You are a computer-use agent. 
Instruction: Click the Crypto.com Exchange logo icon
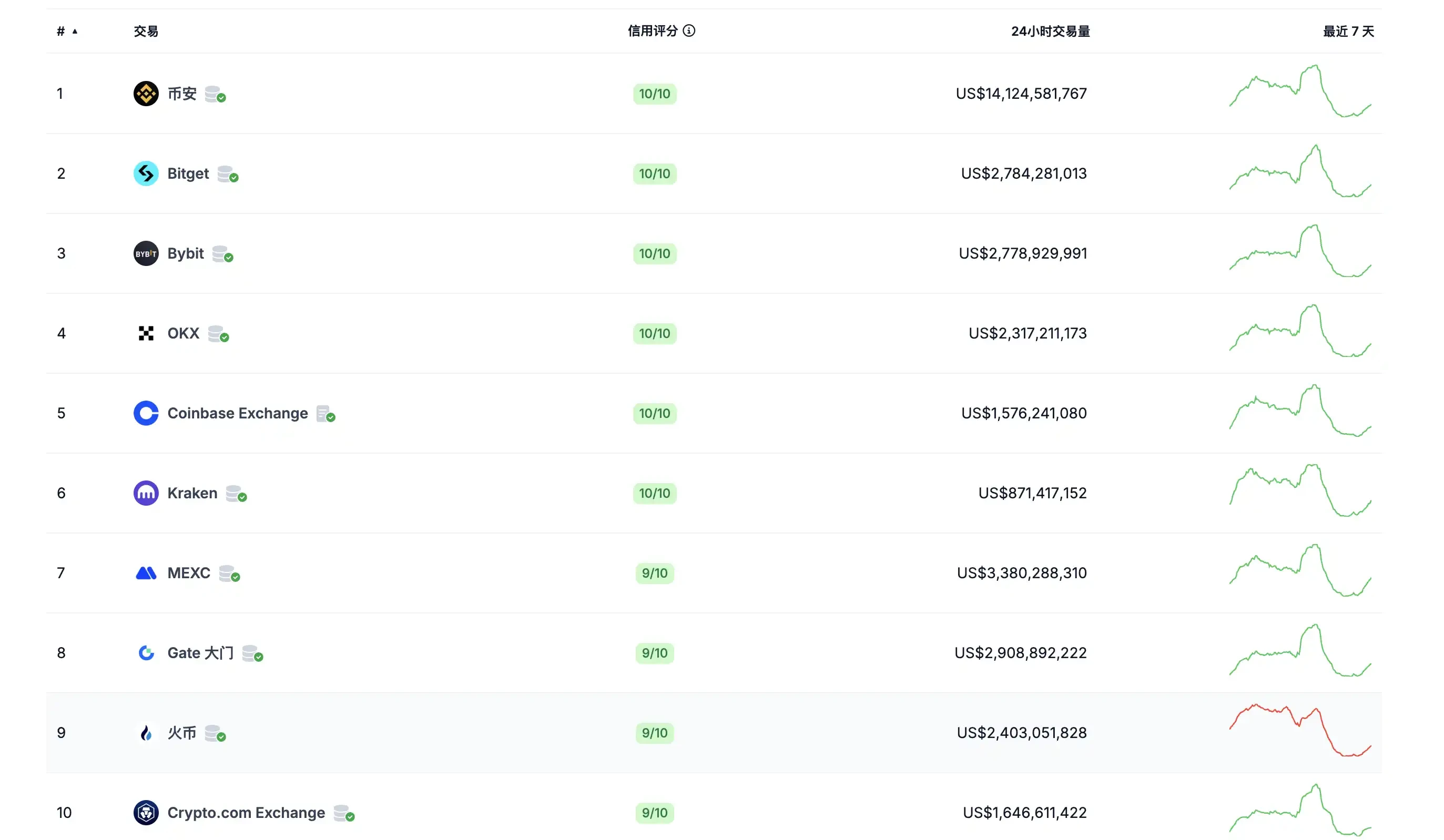click(x=146, y=813)
